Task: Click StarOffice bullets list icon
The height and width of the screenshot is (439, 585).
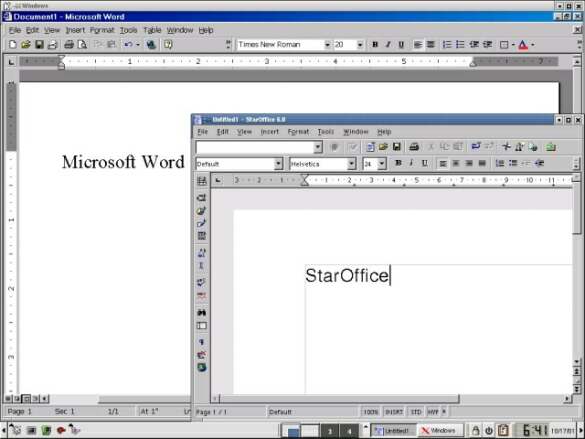Action: click(513, 163)
